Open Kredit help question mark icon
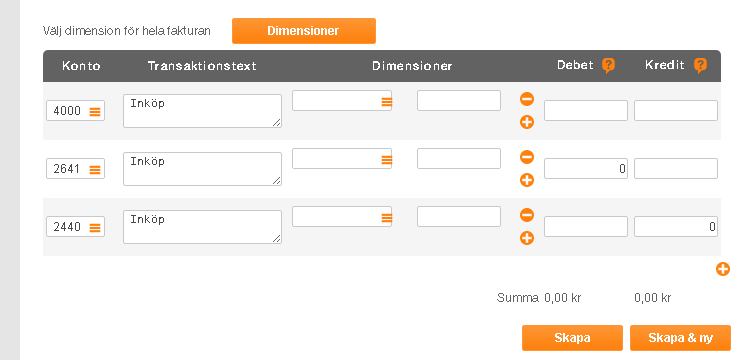The image size is (747, 360). (700, 65)
